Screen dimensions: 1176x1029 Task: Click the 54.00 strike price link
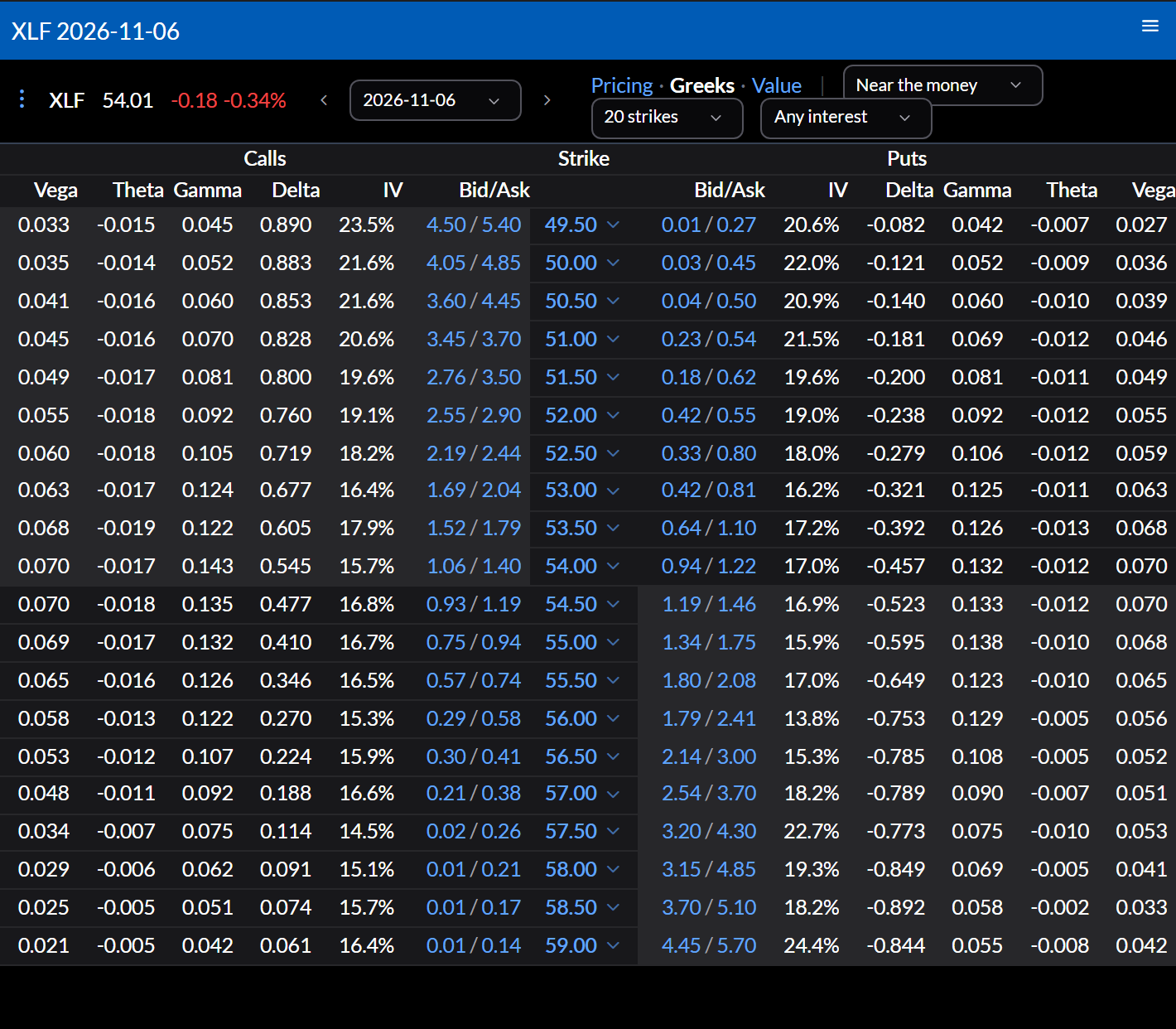click(x=571, y=566)
